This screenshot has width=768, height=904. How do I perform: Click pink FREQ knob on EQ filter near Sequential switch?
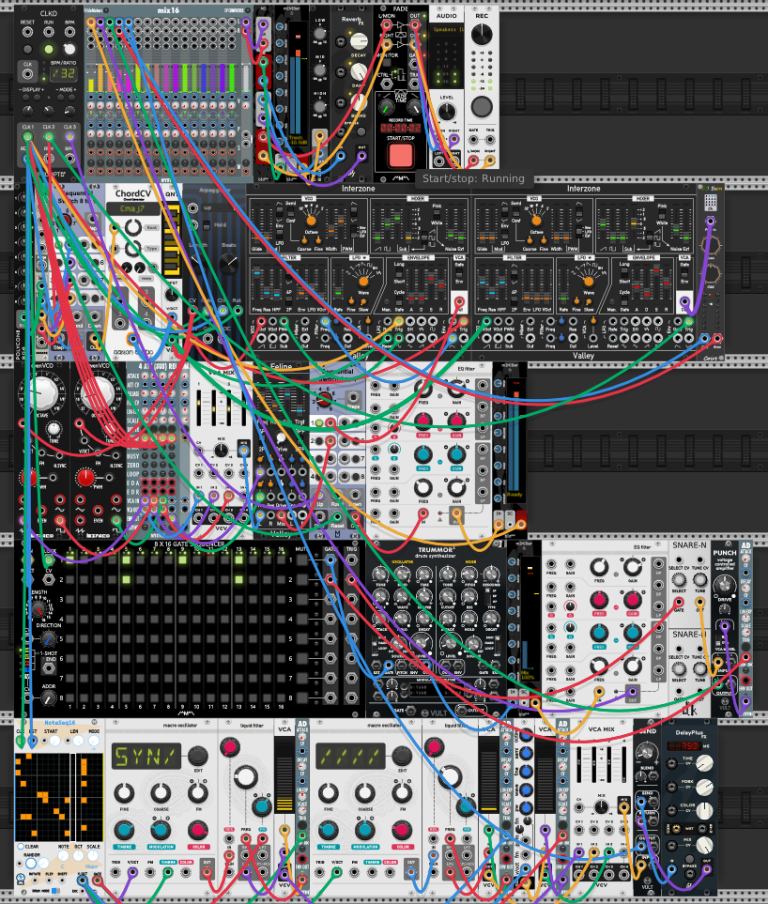[x=423, y=421]
